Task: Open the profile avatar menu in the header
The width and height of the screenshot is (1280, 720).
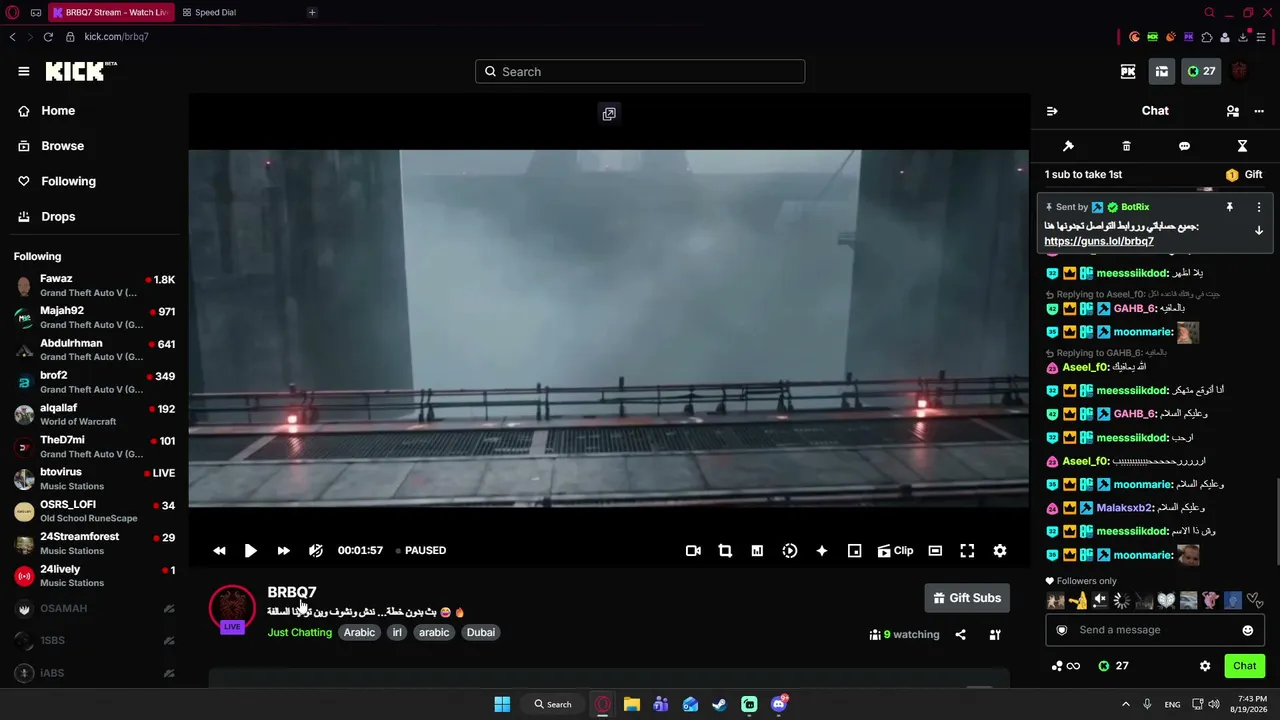Action: [x=1239, y=71]
